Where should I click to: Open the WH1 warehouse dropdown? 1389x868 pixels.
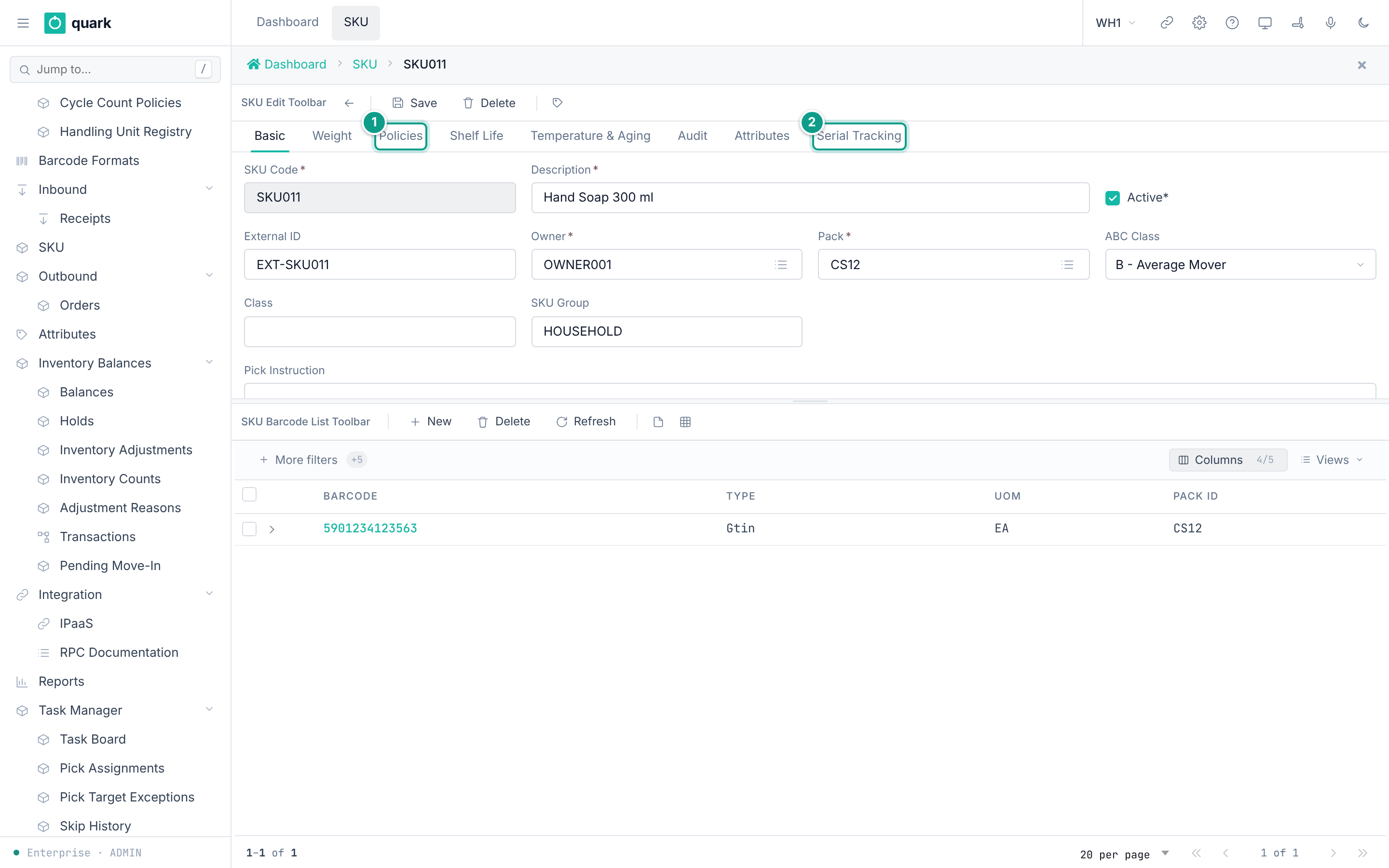(1115, 23)
